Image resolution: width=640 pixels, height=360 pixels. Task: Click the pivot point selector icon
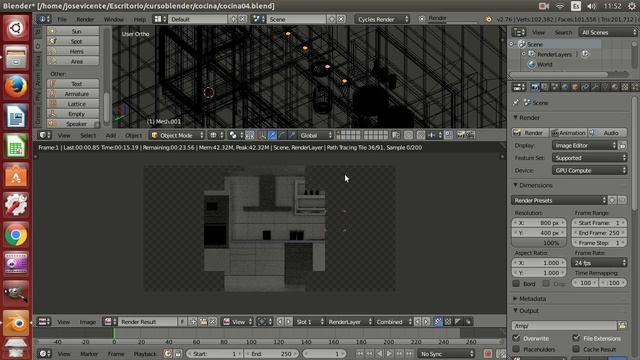coord(236,135)
